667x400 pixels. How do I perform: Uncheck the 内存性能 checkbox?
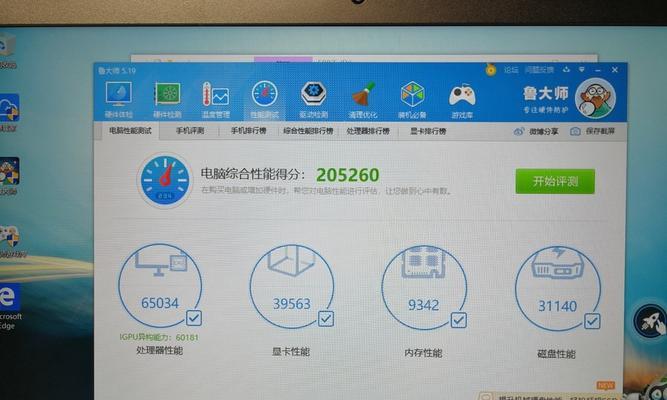pyautogui.click(x=459, y=320)
